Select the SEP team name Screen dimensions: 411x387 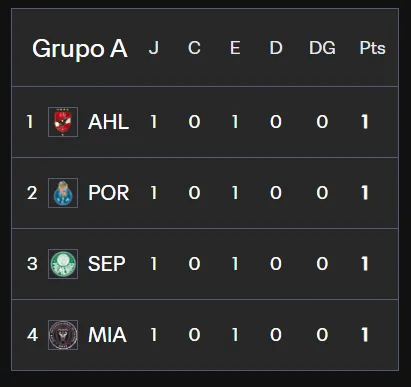click(x=107, y=264)
